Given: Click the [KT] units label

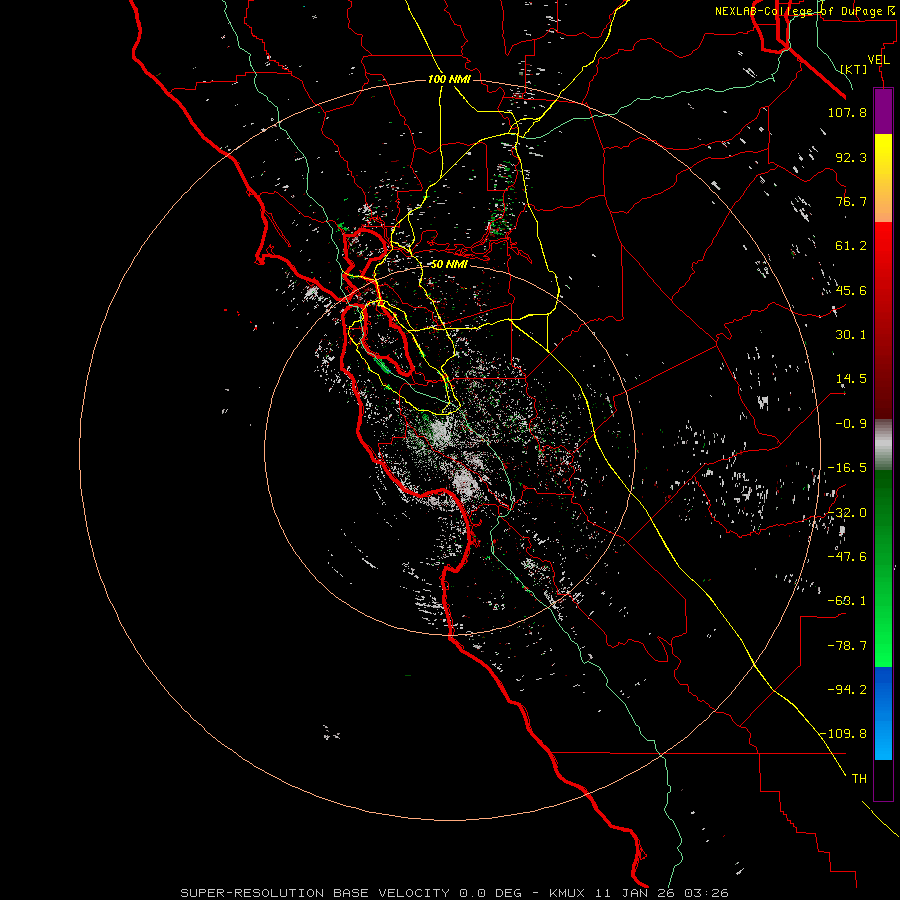Looking at the screenshot, I should 854,69.
